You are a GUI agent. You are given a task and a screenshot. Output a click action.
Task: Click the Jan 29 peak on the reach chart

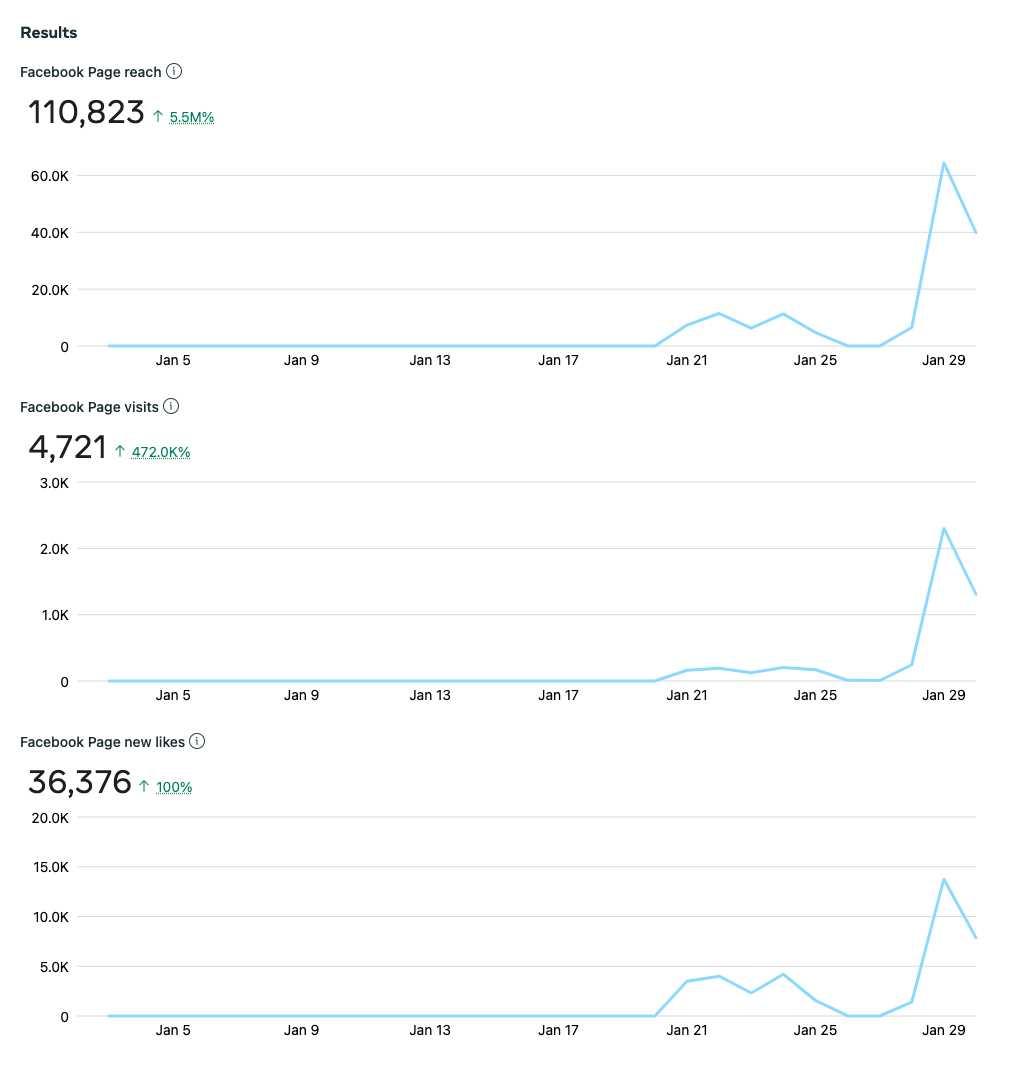click(943, 162)
